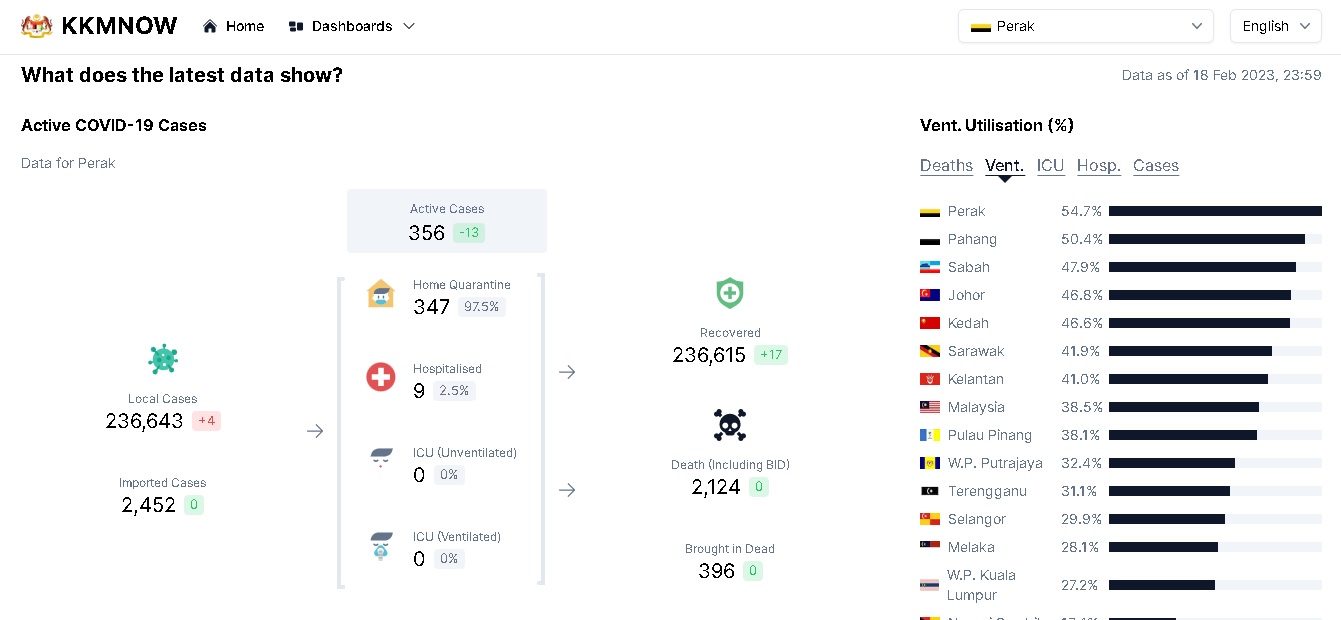This screenshot has width=1341, height=620.
Task: Click the Perak state flag in ranking list
Action: click(929, 212)
